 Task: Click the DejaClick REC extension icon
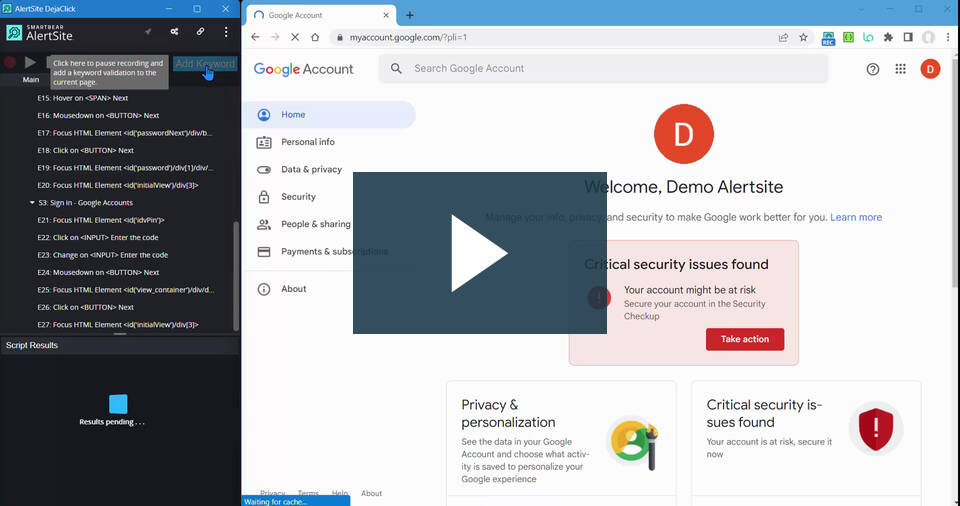click(x=828, y=38)
